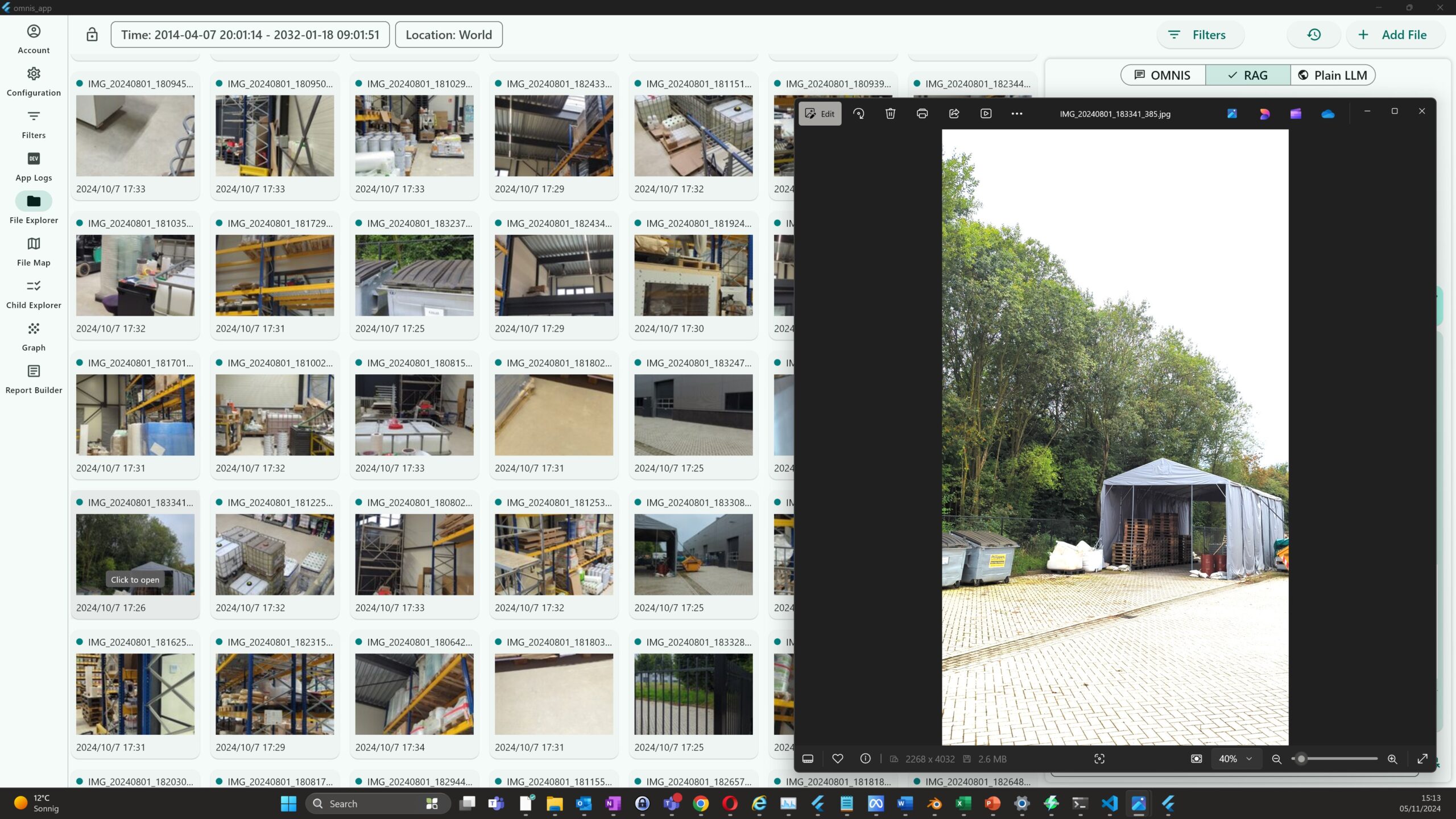This screenshot has height=819, width=1456.
Task: Share the photo via share icon
Action: tap(954, 114)
